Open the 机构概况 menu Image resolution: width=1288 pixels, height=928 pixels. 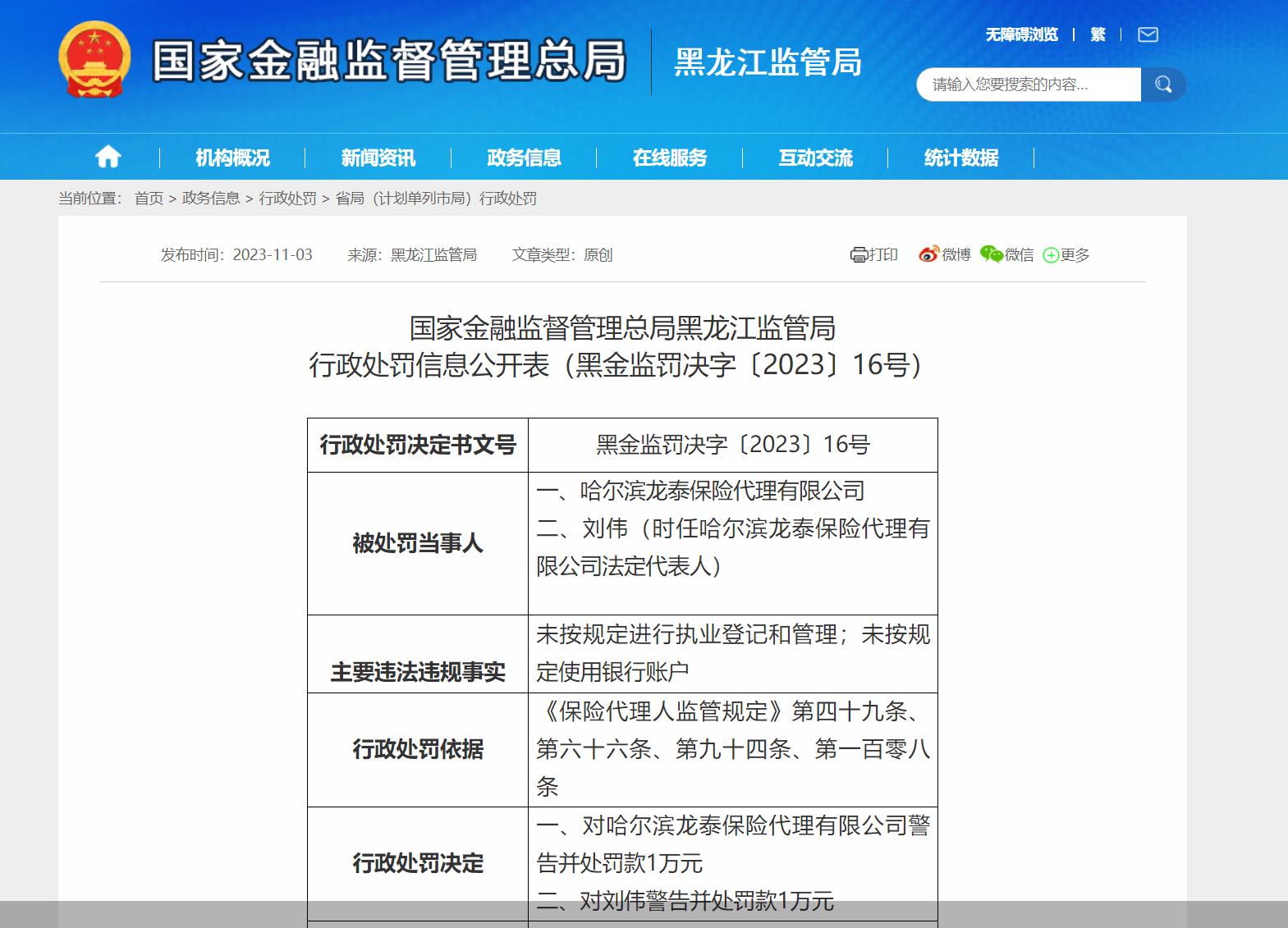point(232,158)
